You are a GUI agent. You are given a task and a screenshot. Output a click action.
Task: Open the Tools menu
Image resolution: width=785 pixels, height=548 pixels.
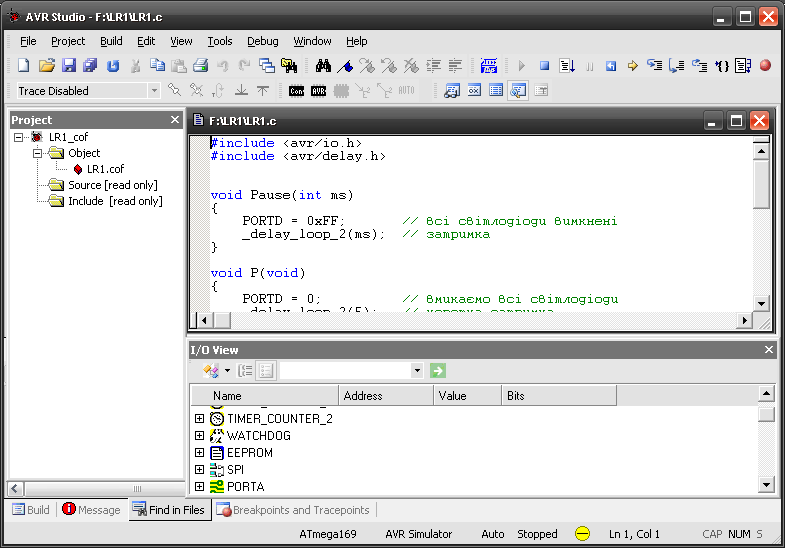point(220,41)
